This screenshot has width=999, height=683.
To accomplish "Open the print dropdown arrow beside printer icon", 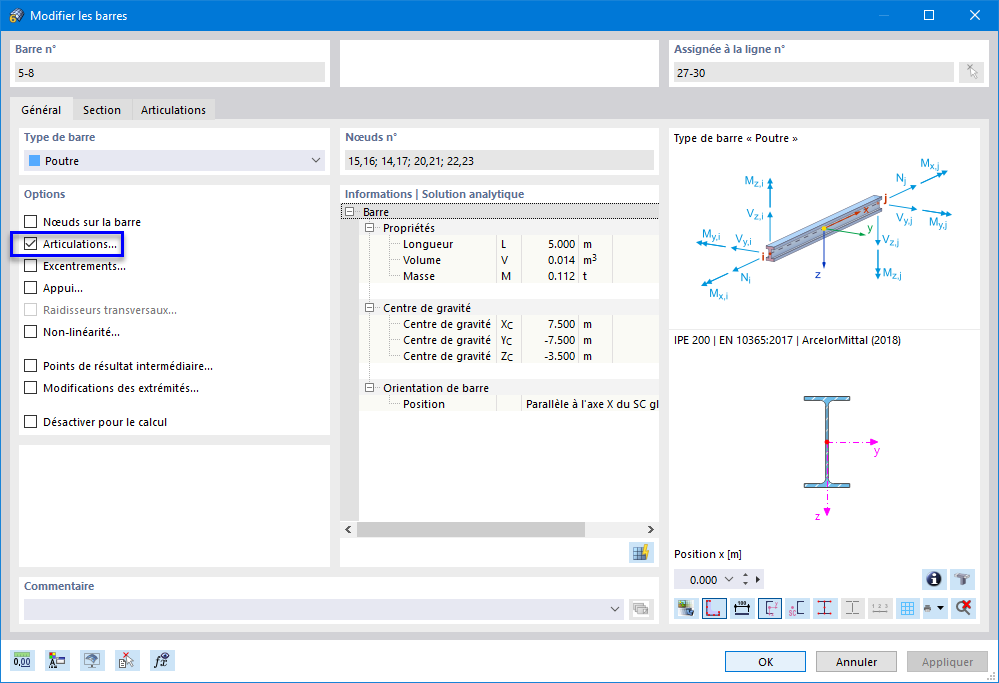I will (940, 608).
